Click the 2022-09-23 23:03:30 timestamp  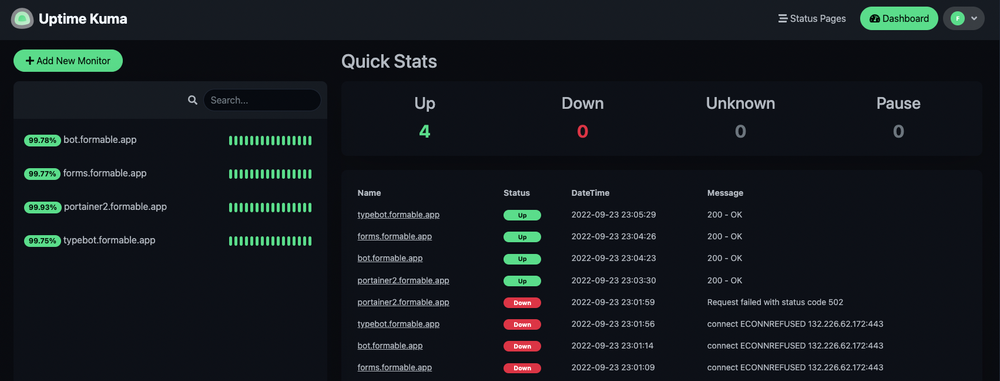coord(614,280)
